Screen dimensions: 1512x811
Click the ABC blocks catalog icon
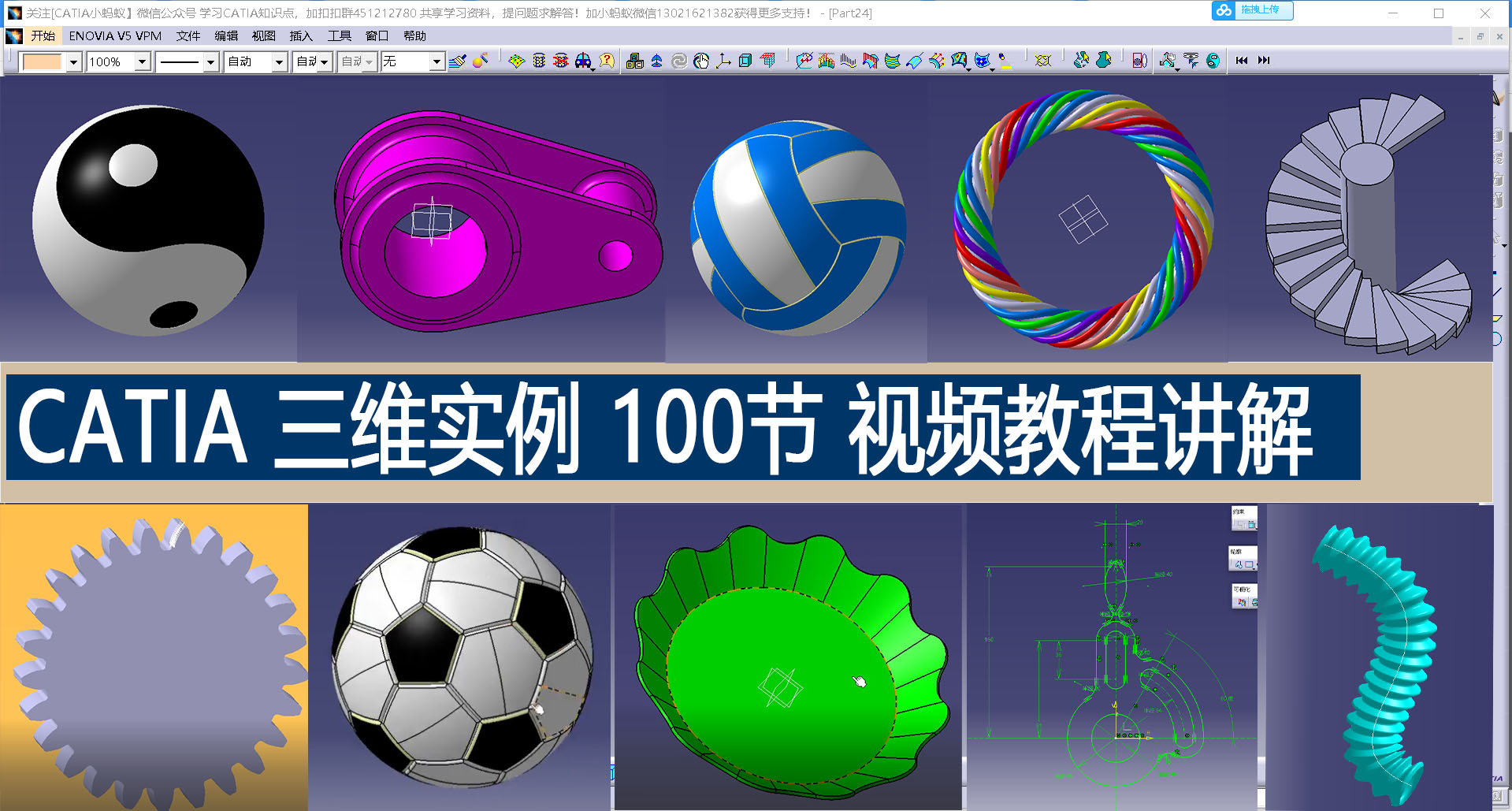[x=635, y=61]
